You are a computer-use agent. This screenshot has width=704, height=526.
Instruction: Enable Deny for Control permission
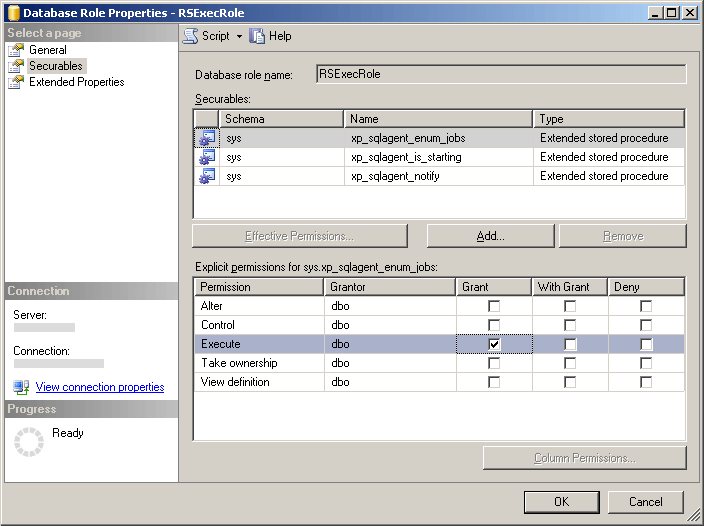coord(646,325)
